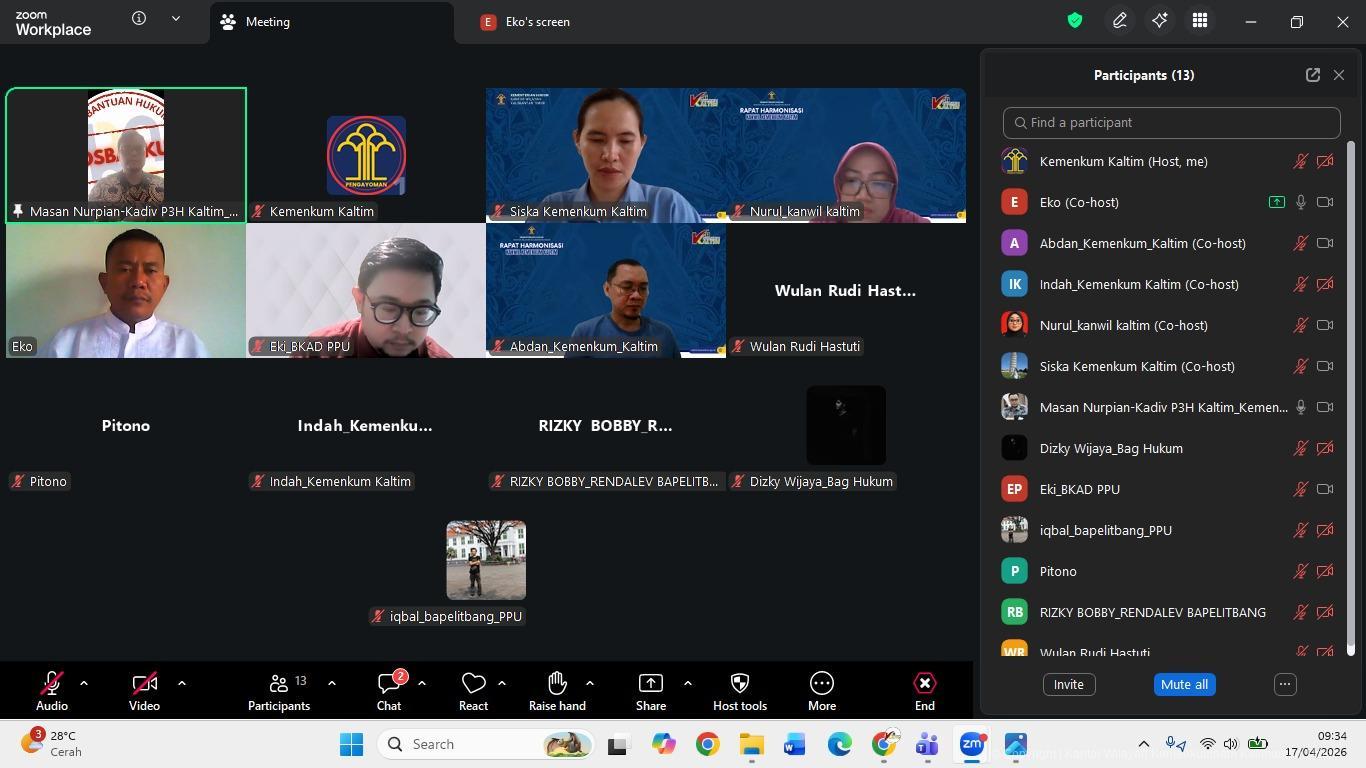Click the participants list scrollbar
1366x768 pixels.
click(x=1351, y=400)
